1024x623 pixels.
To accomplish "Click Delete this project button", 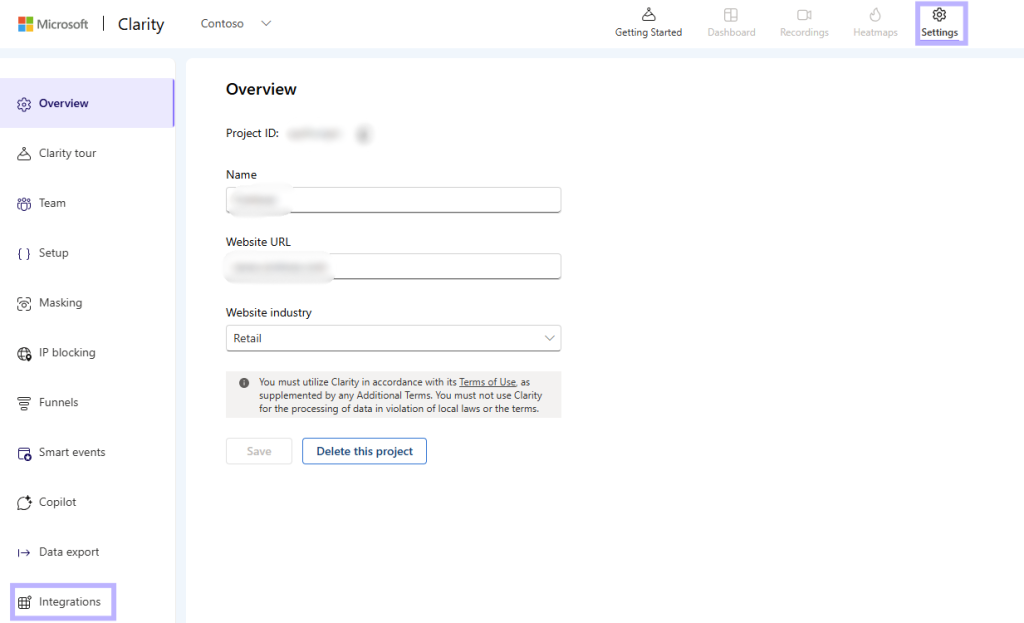I will [364, 451].
